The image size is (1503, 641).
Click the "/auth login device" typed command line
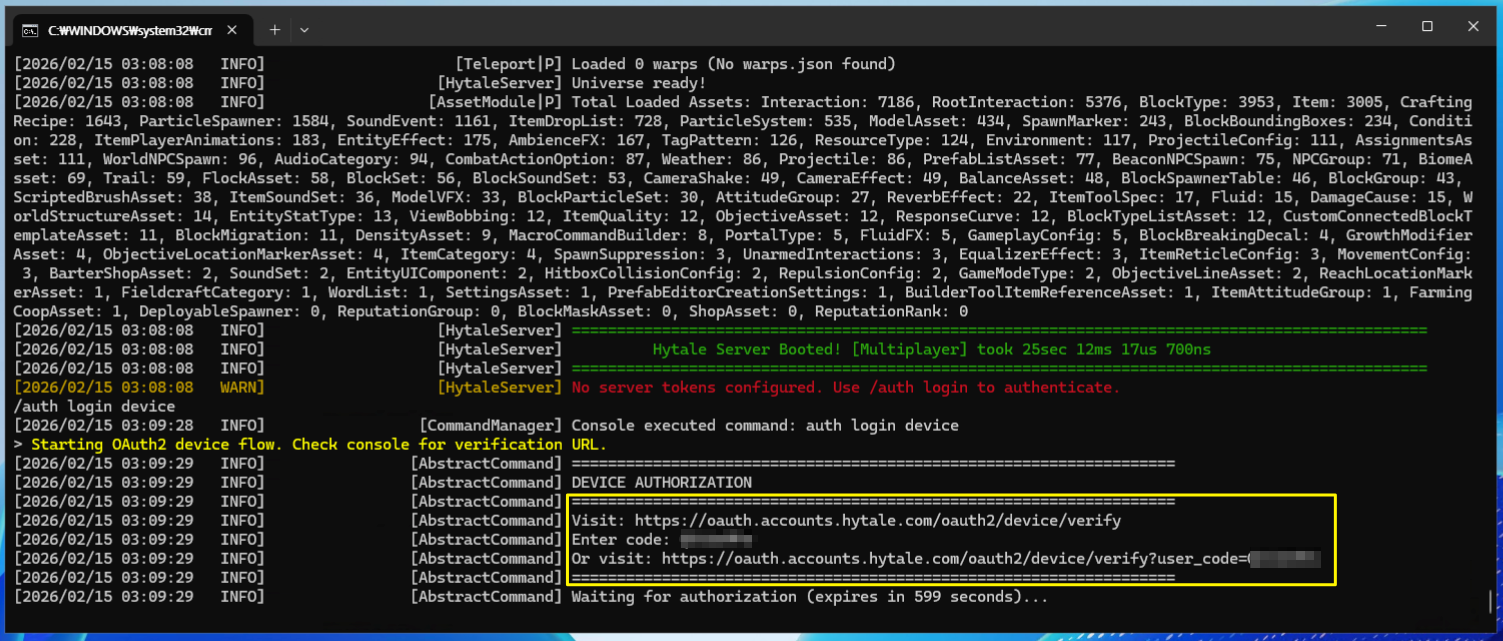95,407
